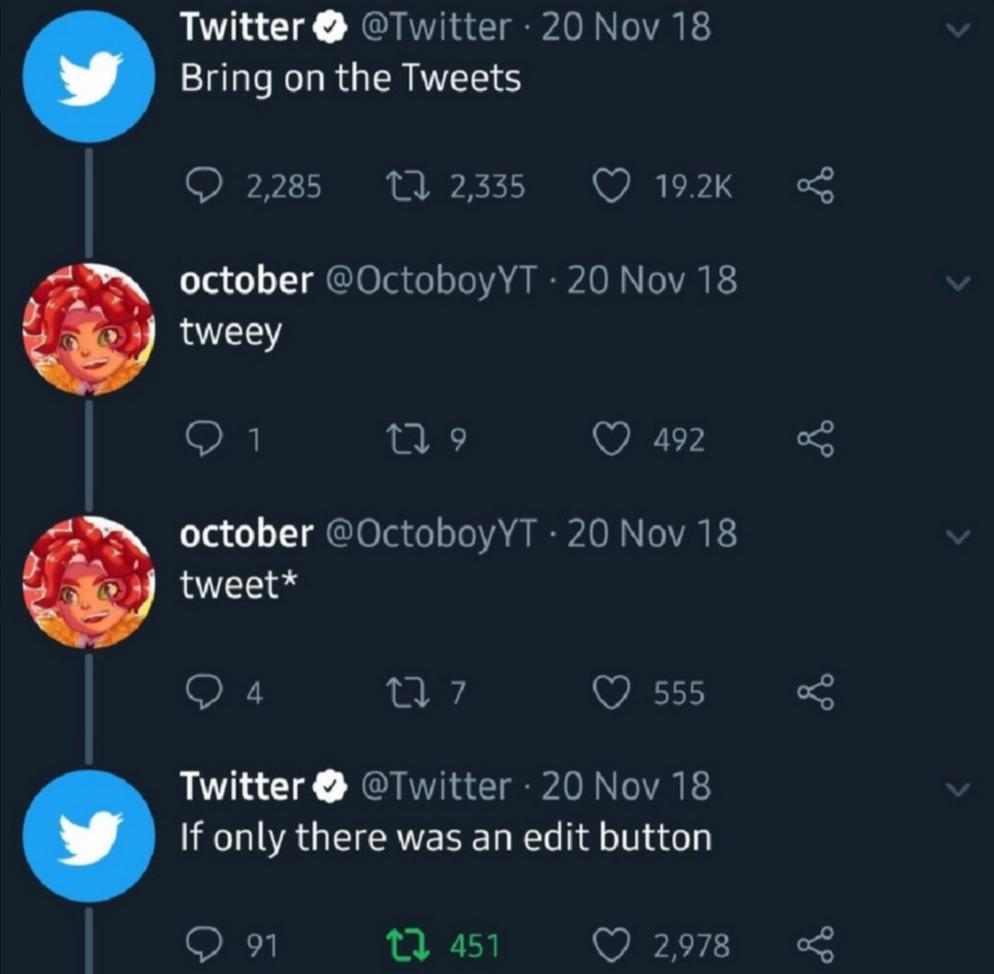This screenshot has width=994, height=974.
Task: Like october's "tweey" tweet
Action: click(x=611, y=438)
